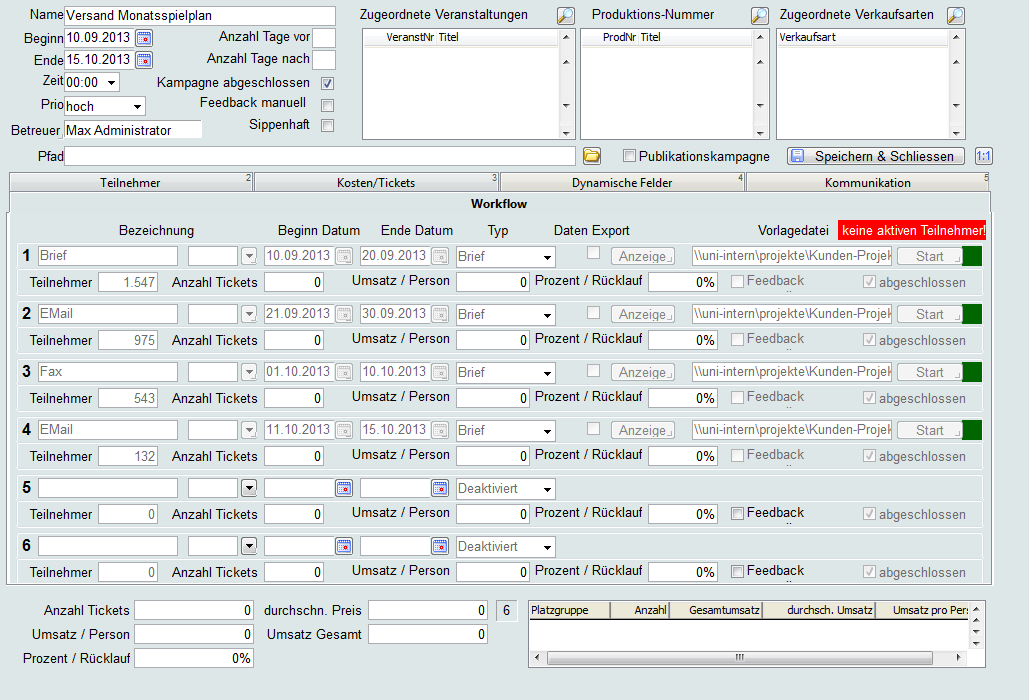
Task: Click Bezeichnung field in workflow row 5
Action: (108, 488)
